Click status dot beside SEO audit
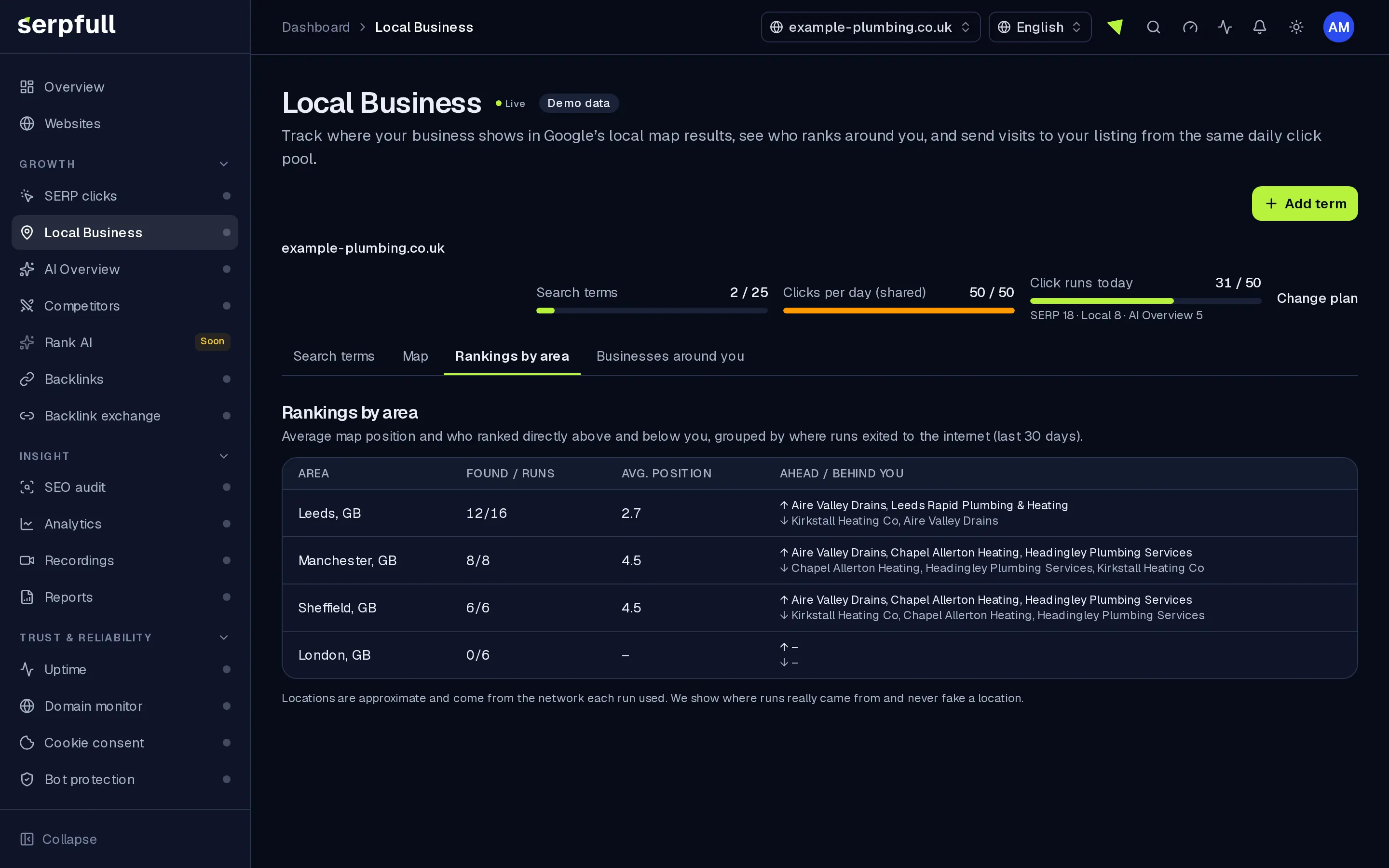This screenshot has width=1389, height=868. click(x=227, y=488)
